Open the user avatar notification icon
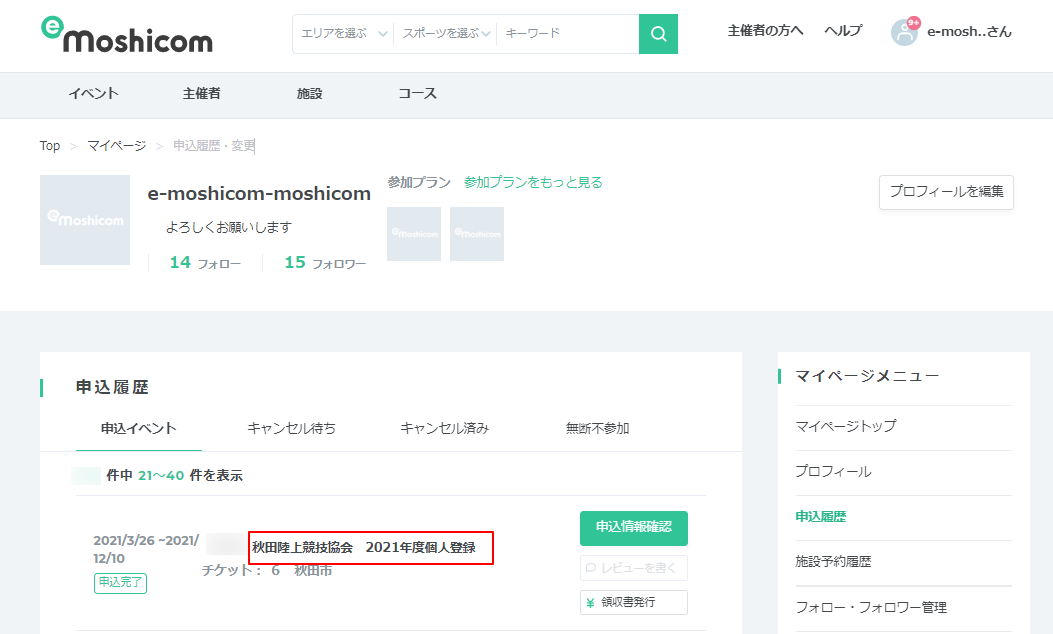 904,32
